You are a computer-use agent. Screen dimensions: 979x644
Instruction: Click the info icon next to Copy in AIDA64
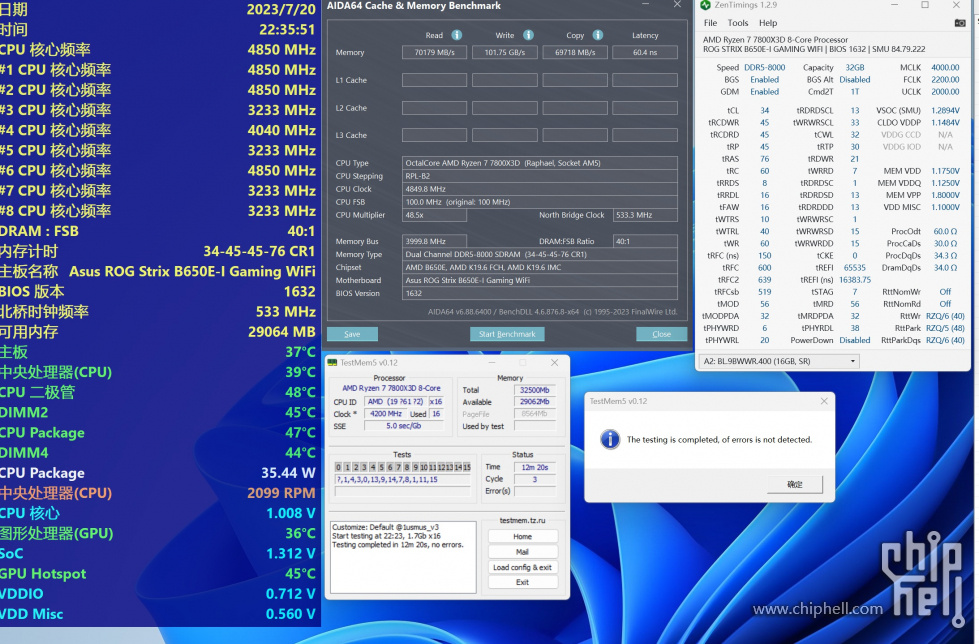coord(598,35)
